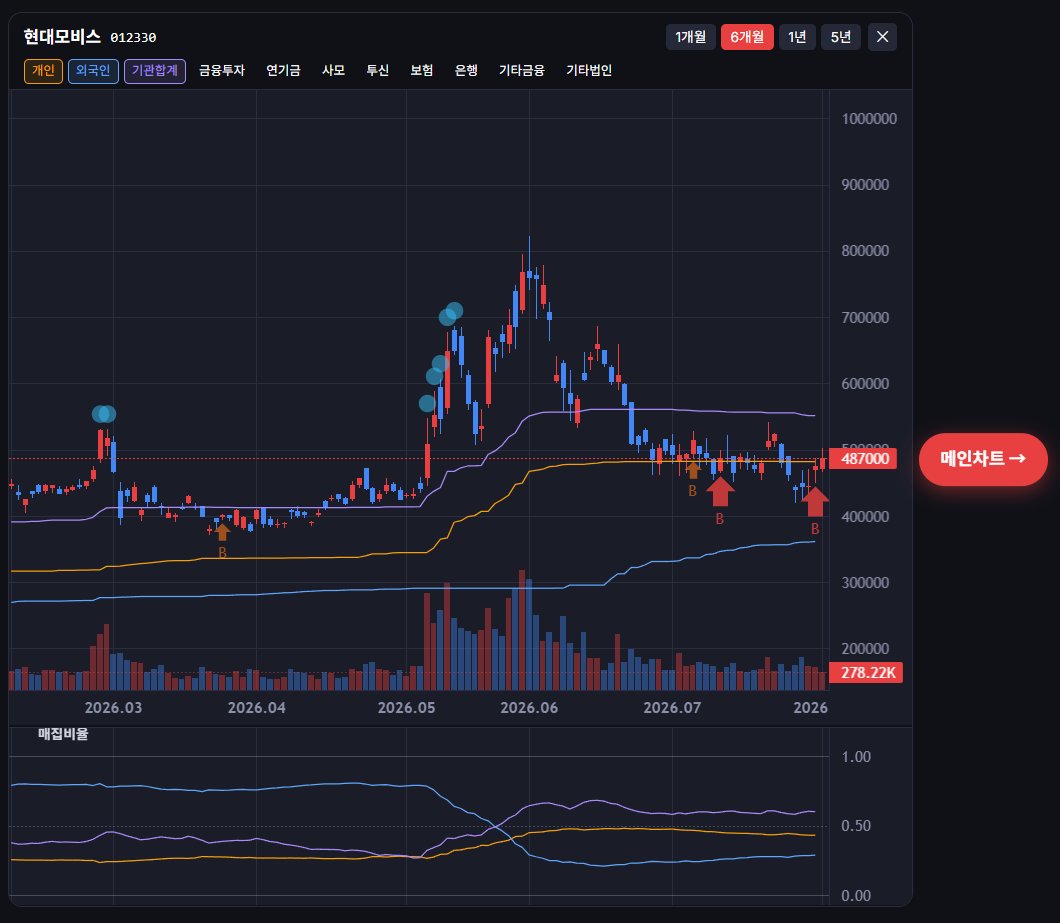The image size is (1060, 923).
Task: Click the 2026.06 date axis label
Action: tap(529, 708)
